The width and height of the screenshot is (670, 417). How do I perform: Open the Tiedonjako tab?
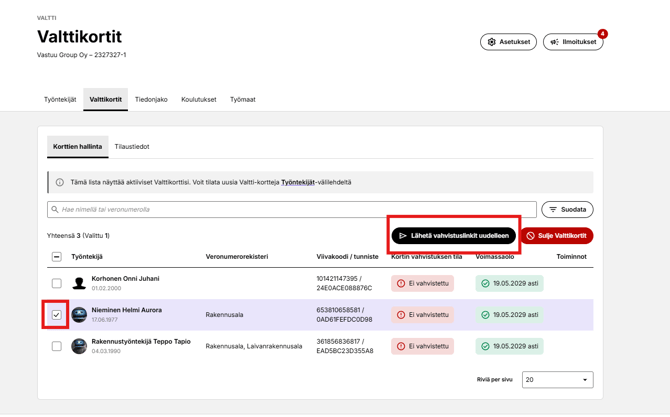pos(151,100)
